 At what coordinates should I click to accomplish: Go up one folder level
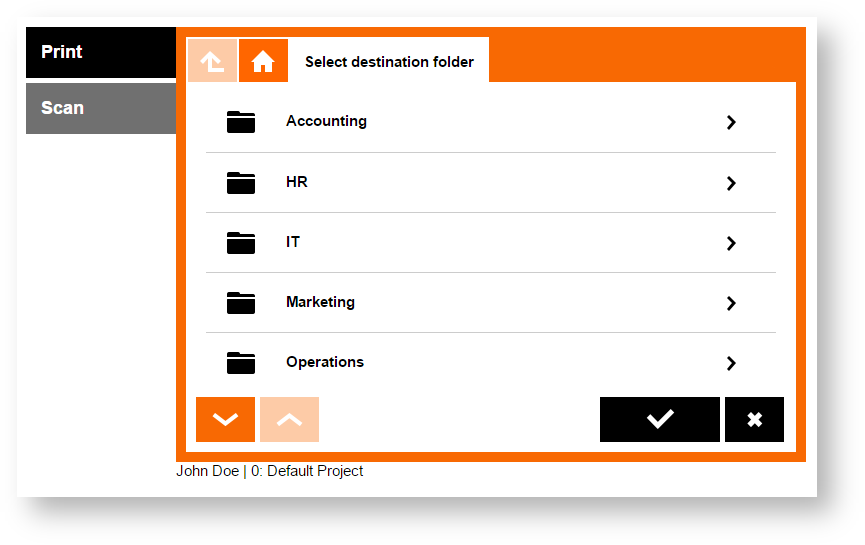point(212,61)
